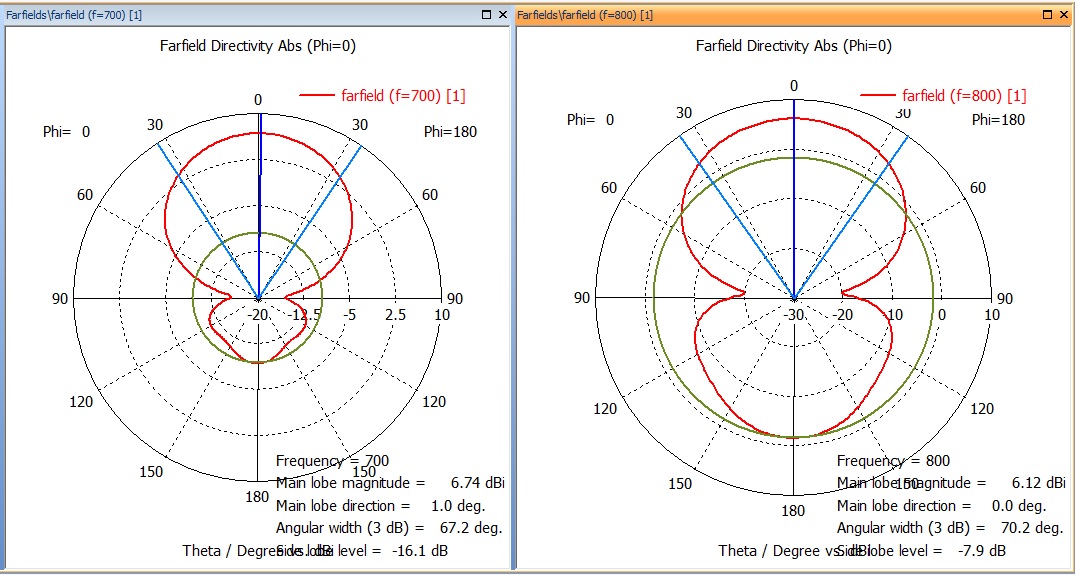Viewport: 1078px width, 575px height.
Task: Click the 2.5 radial axis label
Action: pyautogui.click(x=395, y=315)
